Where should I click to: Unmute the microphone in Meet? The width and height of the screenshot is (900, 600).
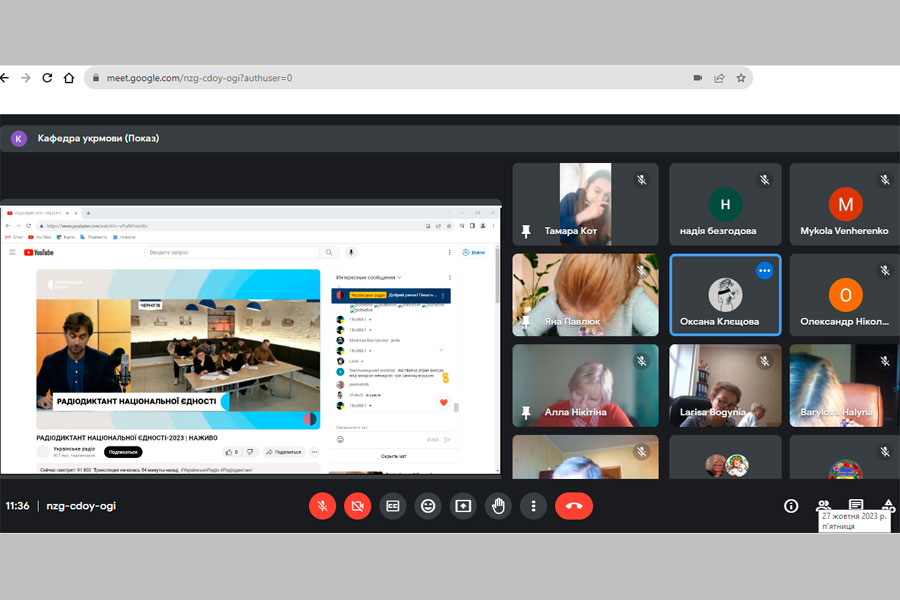pos(323,506)
